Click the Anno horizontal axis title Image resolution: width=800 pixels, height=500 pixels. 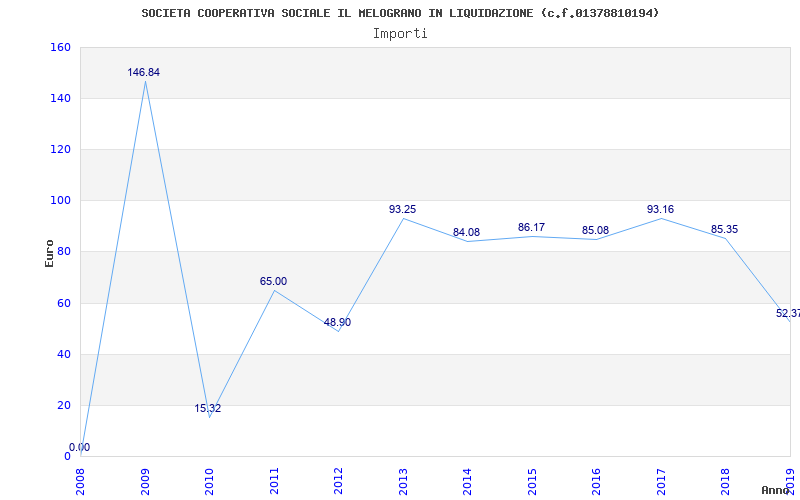(x=775, y=490)
